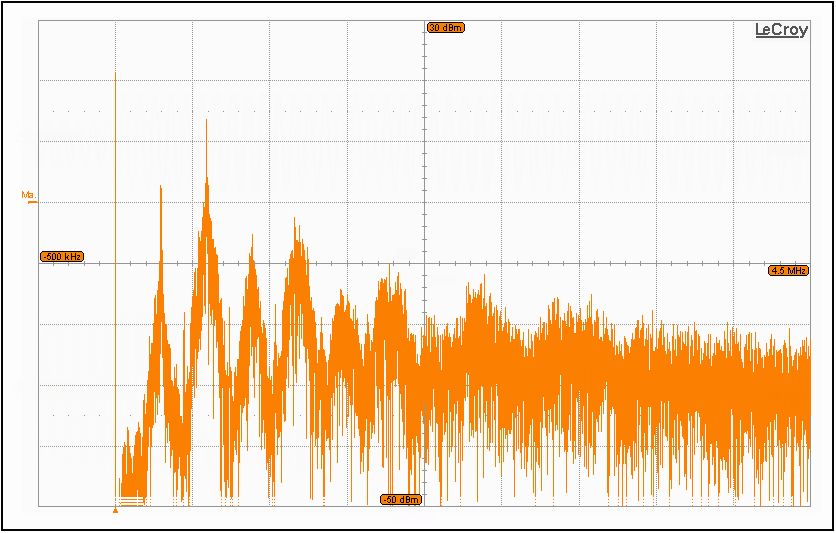Viewport: 836px width, 533px height.
Task: Click the center crosshair of the grid
Action: [x=425, y=264]
